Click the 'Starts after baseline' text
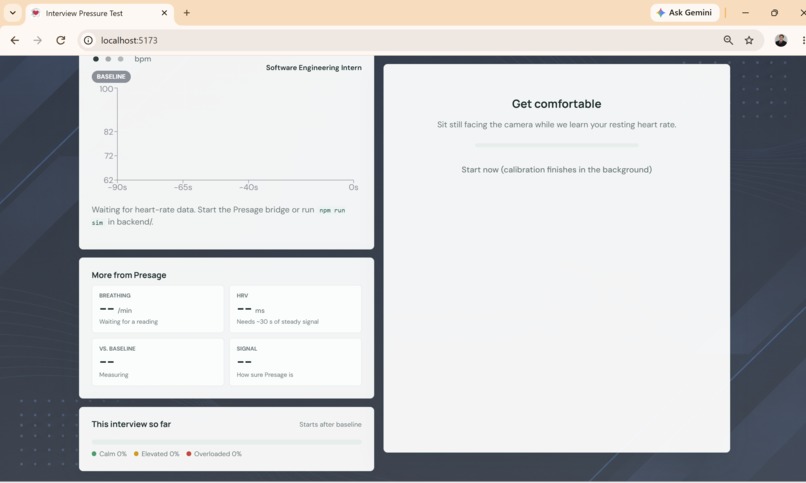Screen dimensions: 806x483 (x=330, y=424)
